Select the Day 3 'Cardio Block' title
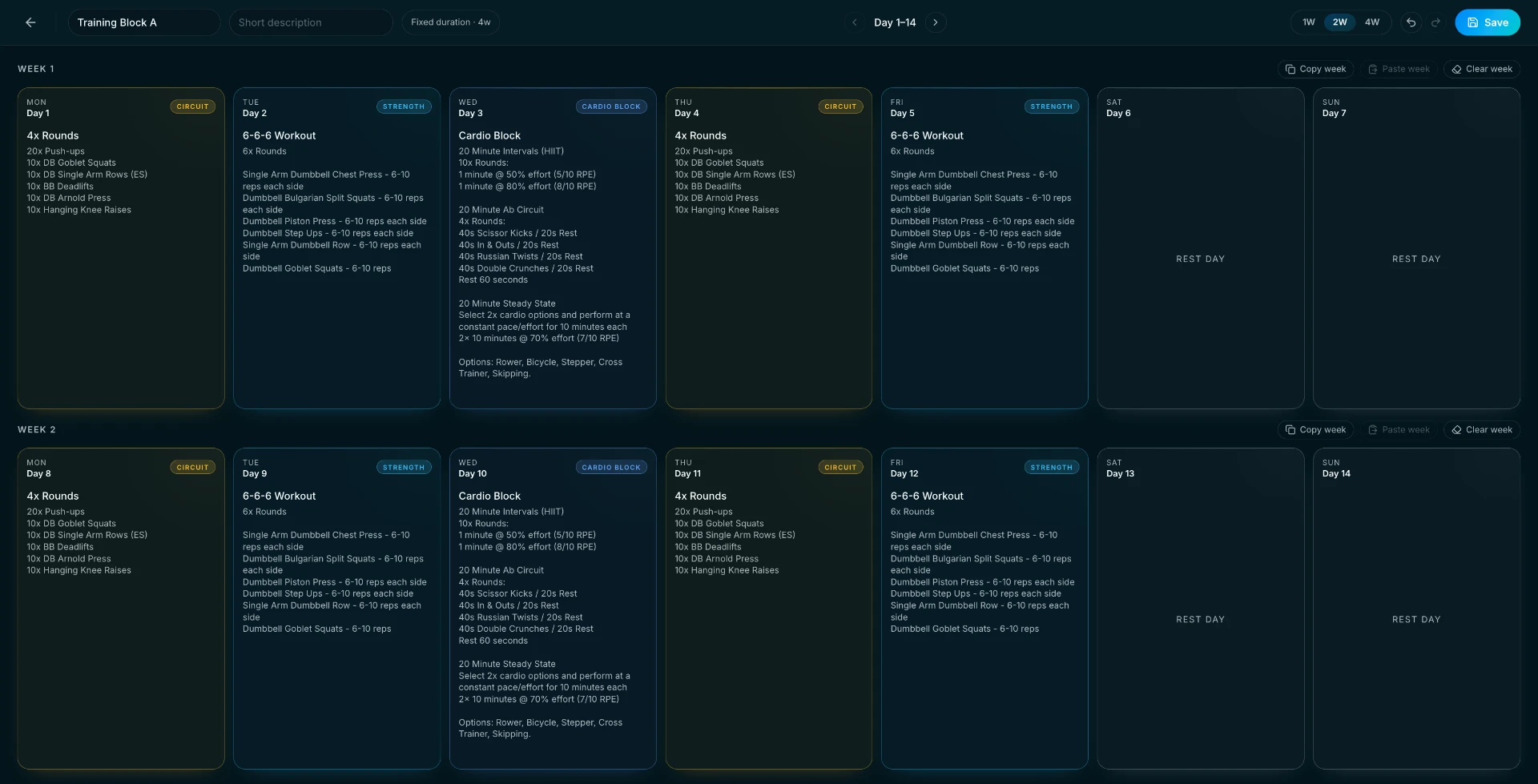1538x784 pixels. click(489, 136)
